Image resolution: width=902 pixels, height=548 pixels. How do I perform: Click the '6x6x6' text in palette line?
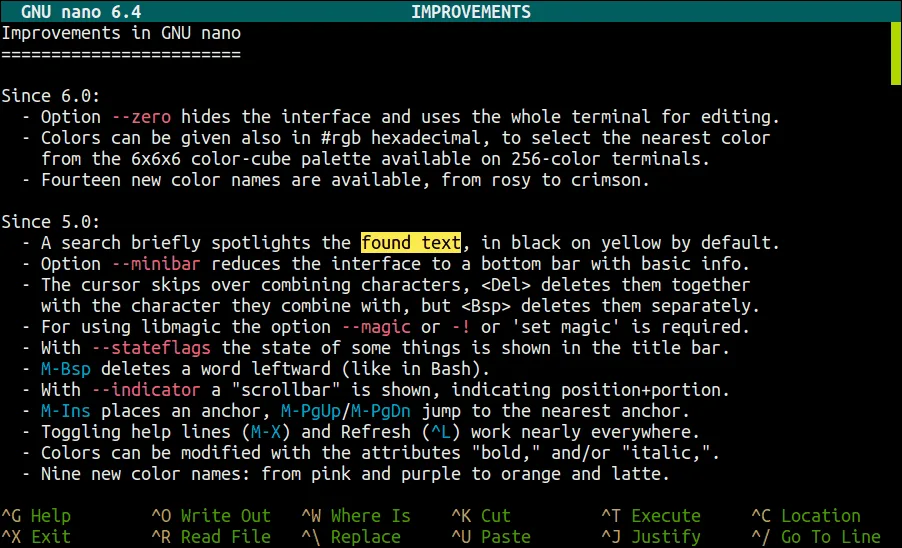[156, 159]
